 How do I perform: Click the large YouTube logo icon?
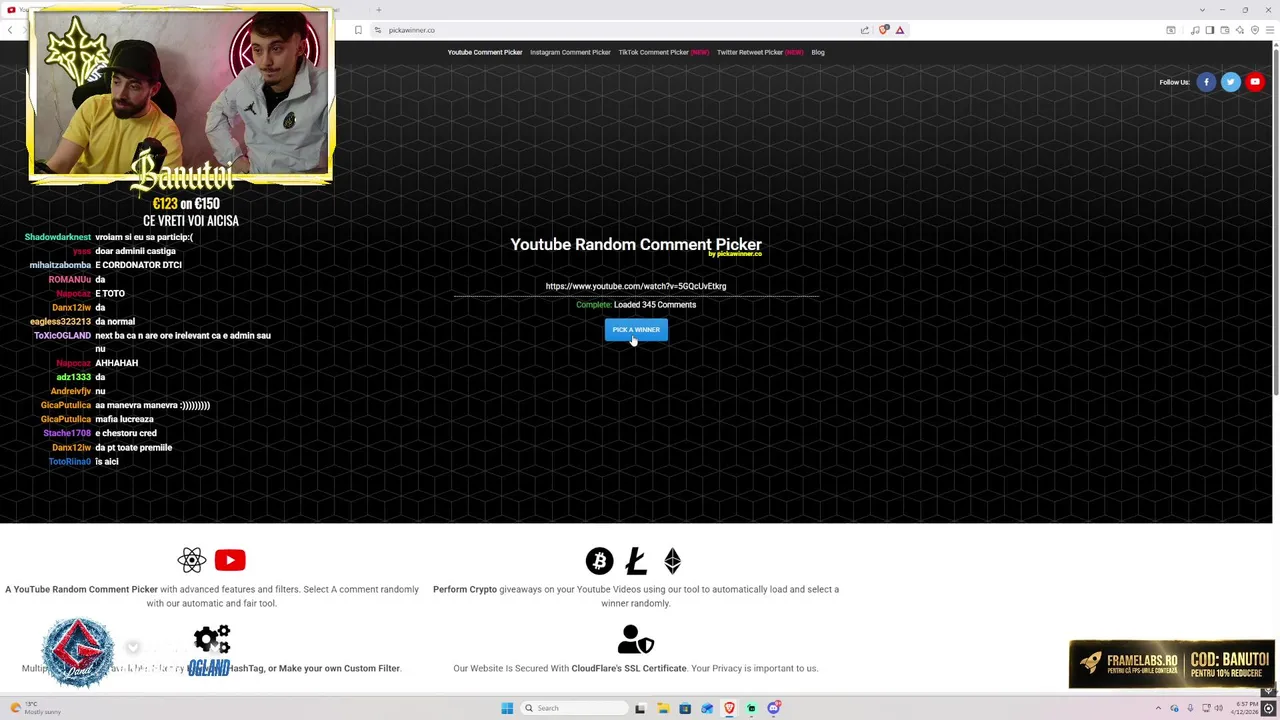[x=230, y=560]
